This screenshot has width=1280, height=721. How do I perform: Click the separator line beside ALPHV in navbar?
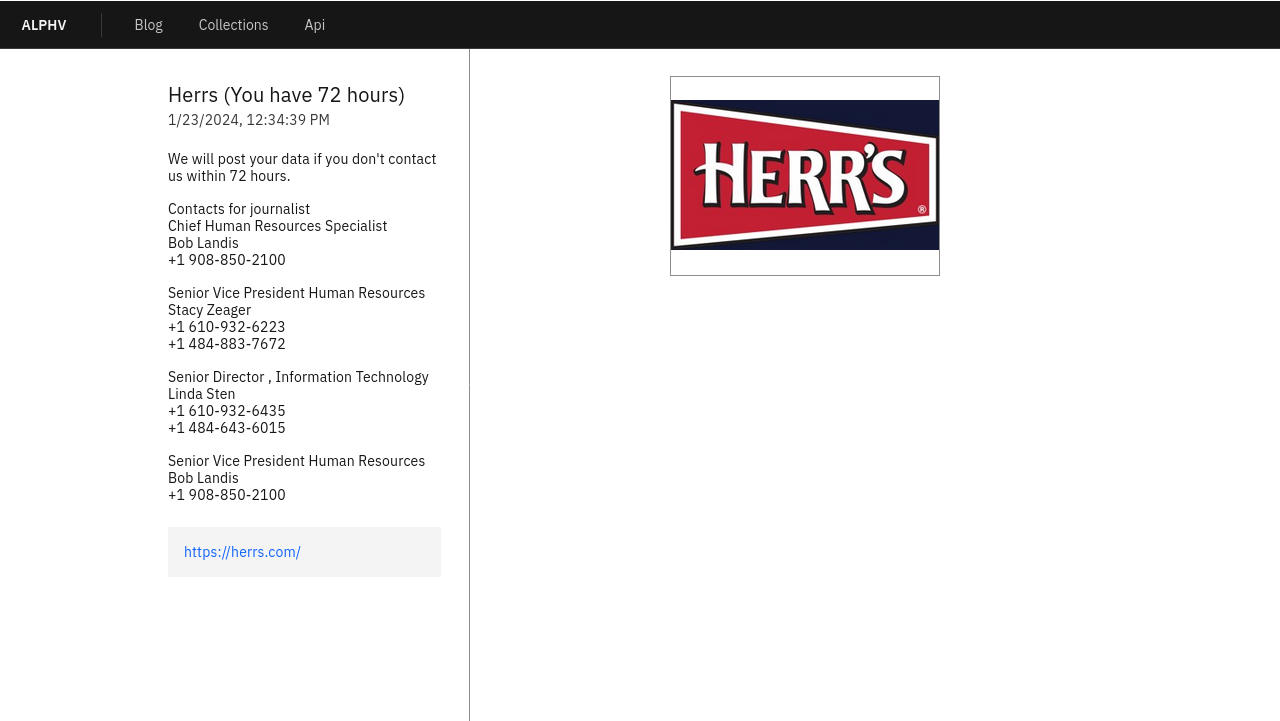(x=101, y=25)
